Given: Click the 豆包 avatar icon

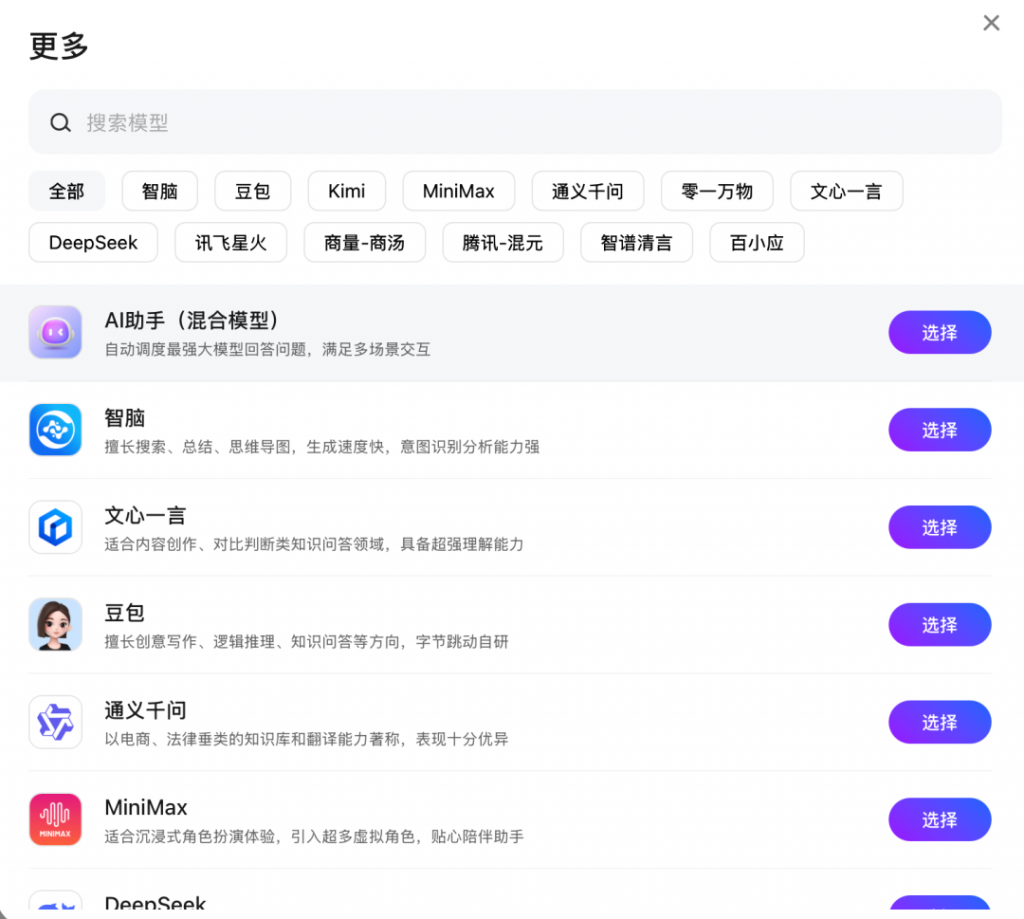Looking at the screenshot, I should click(56, 624).
